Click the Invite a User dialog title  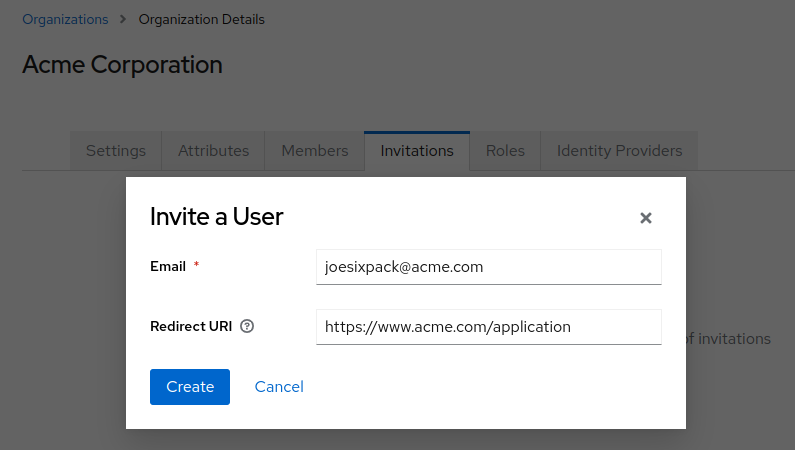pyautogui.click(x=216, y=216)
